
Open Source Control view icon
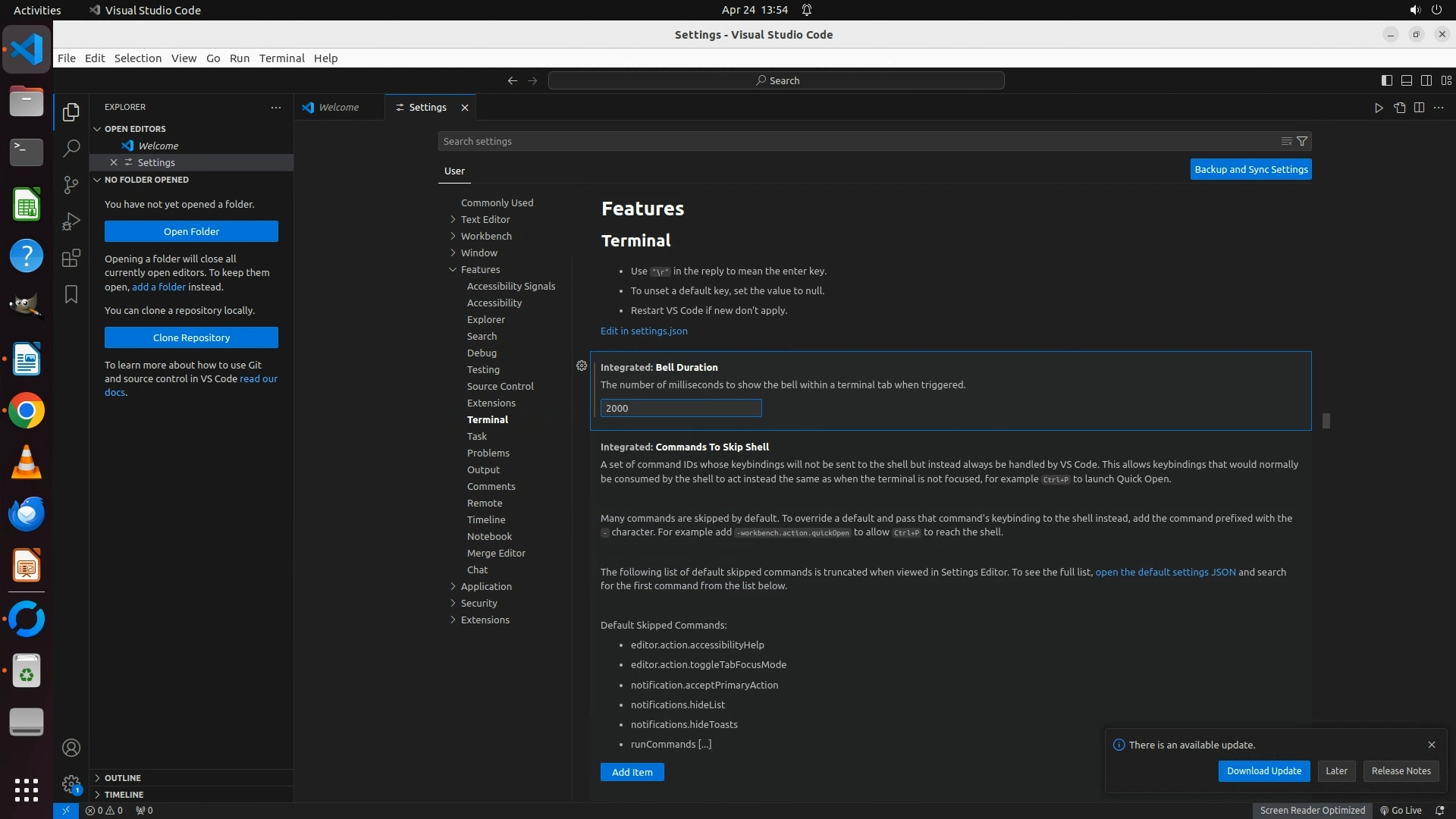point(71,184)
